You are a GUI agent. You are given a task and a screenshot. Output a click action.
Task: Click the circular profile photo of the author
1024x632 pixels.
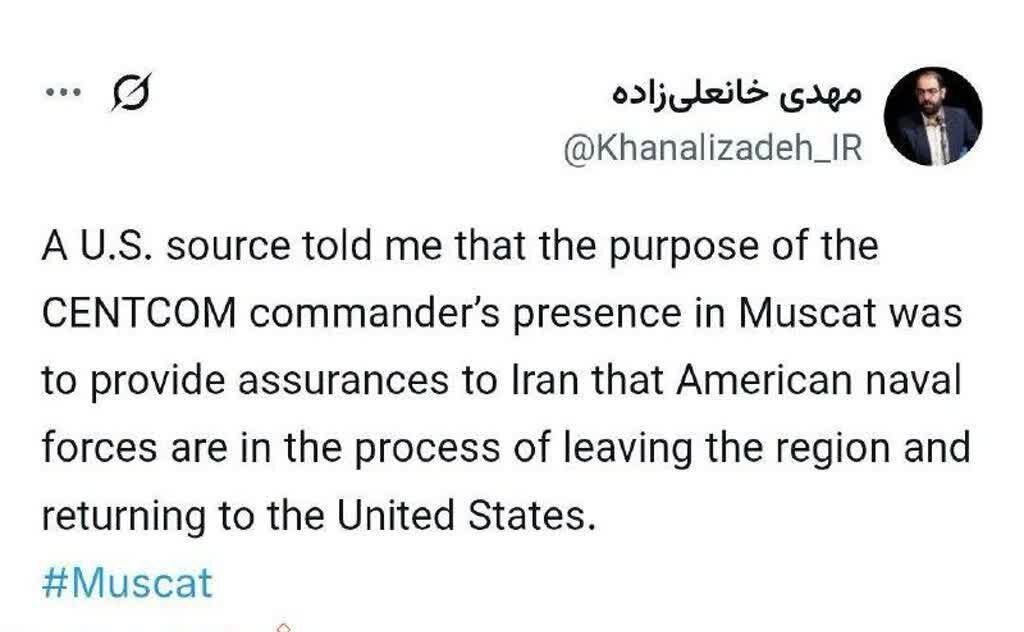(931, 115)
